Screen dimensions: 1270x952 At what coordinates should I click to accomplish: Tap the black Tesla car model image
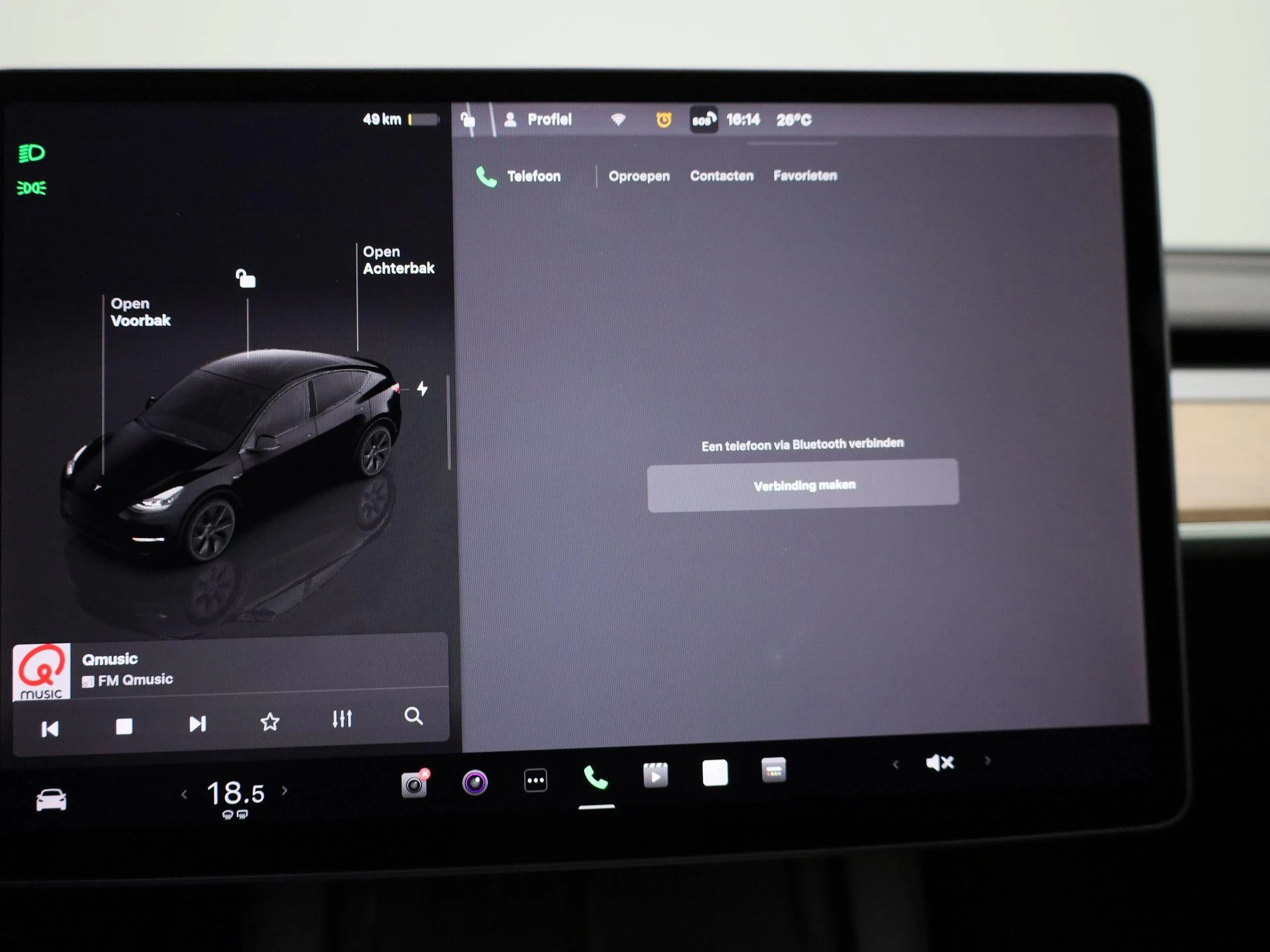[x=232, y=455]
